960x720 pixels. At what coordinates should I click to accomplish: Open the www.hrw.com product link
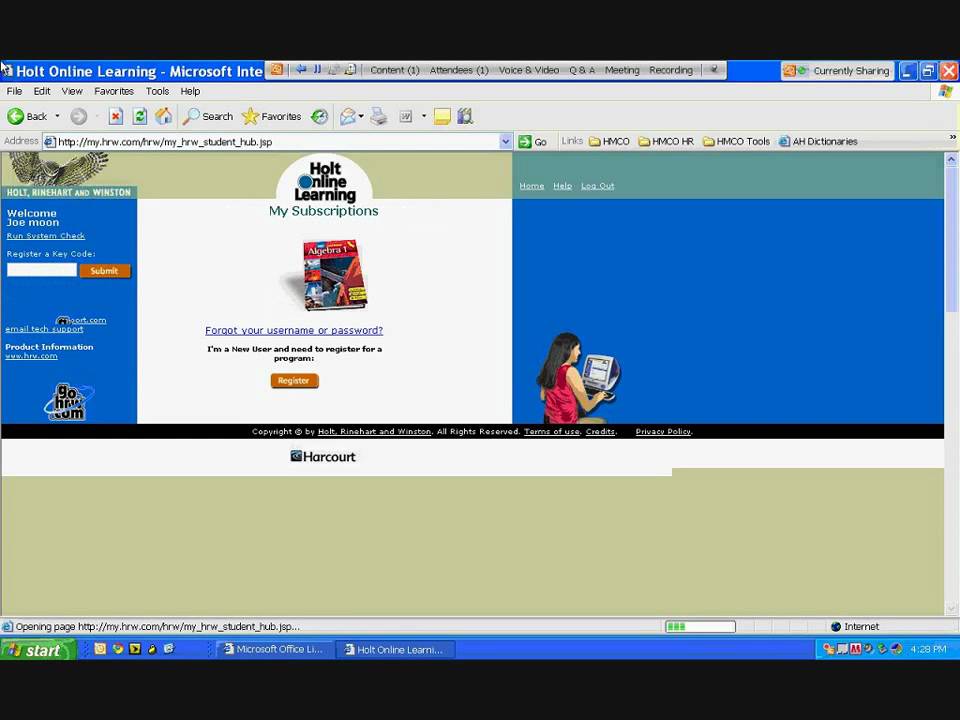31,356
